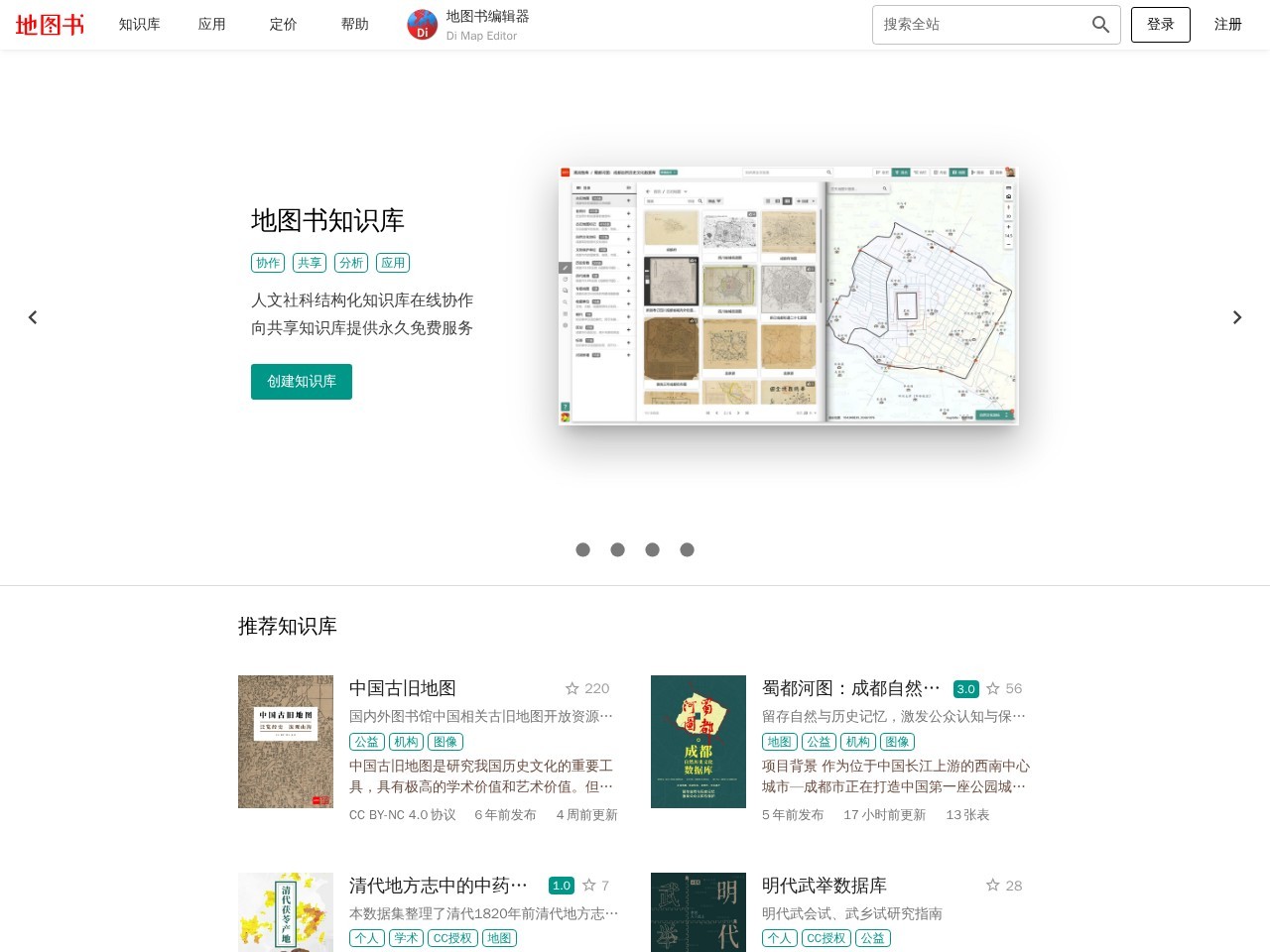Image resolution: width=1270 pixels, height=952 pixels.
Task: Go to previous carousel slide arrow
Action: tap(33, 317)
